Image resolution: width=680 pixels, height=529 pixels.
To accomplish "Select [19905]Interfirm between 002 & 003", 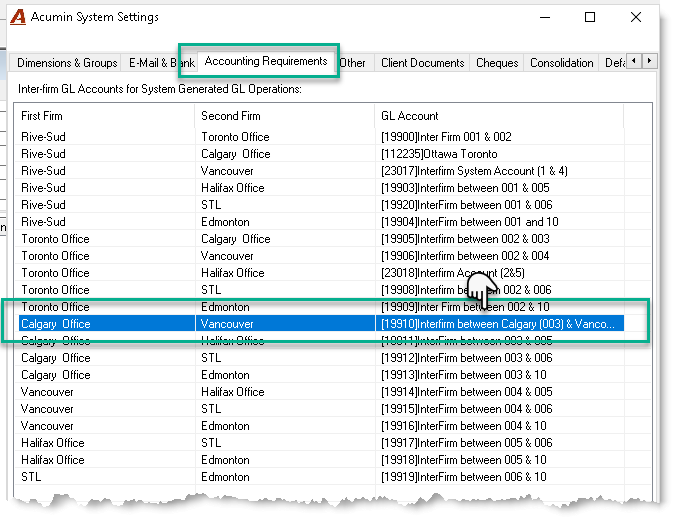I will pyautogui.click(x=465, y=239).
